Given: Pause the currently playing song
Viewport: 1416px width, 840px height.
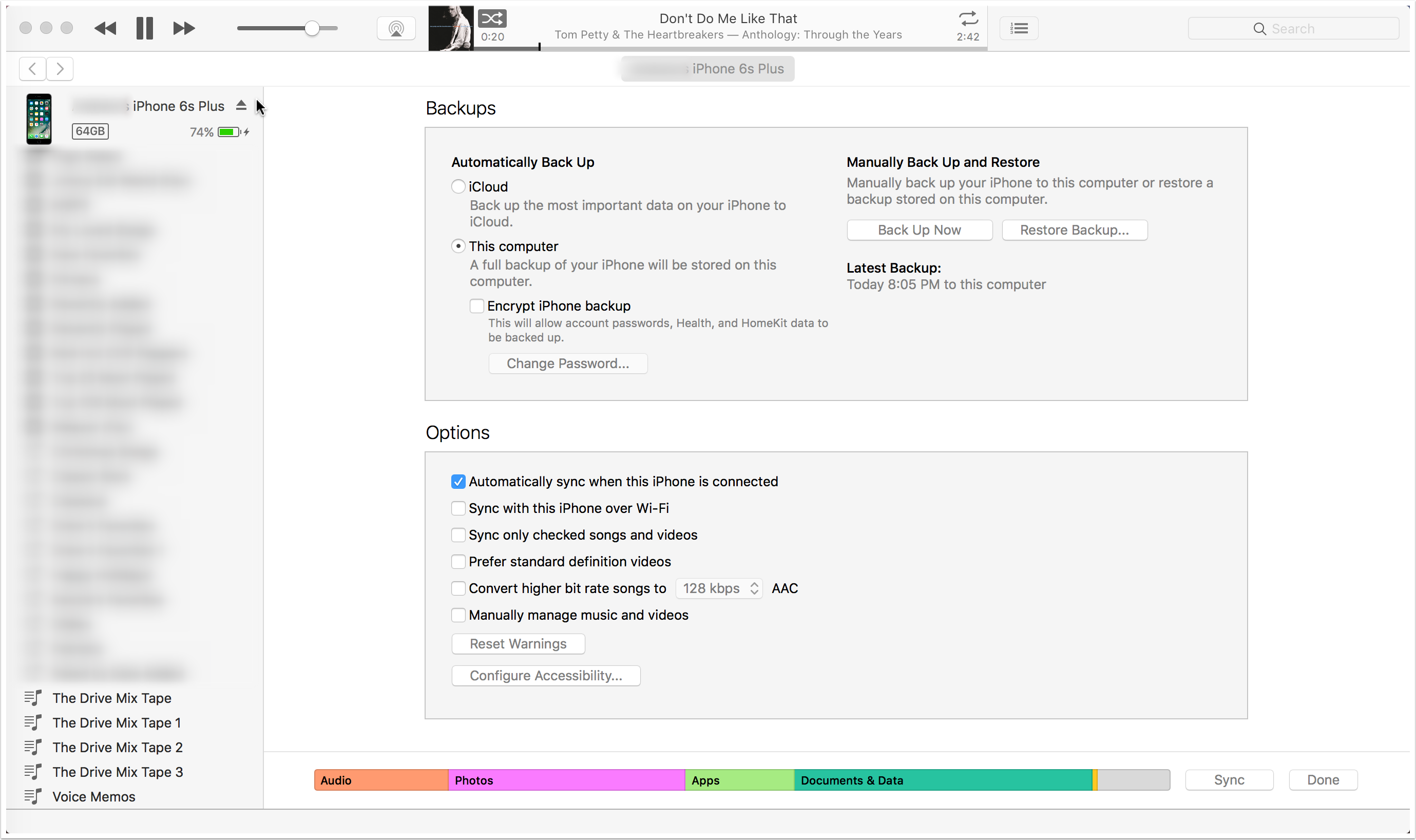Looking at the screenshot, I should (145, 28).
